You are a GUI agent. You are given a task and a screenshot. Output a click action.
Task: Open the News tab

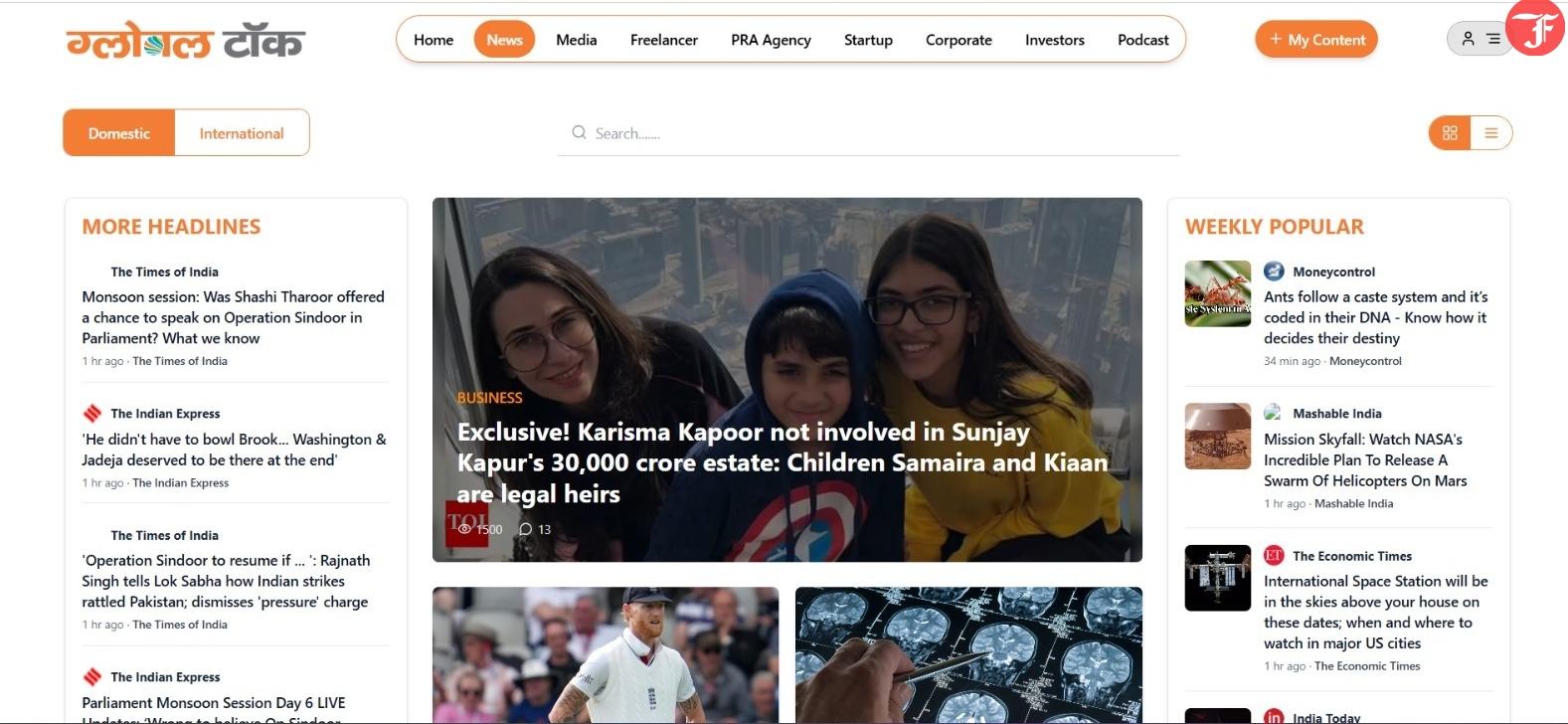click(x=504, y=40)
